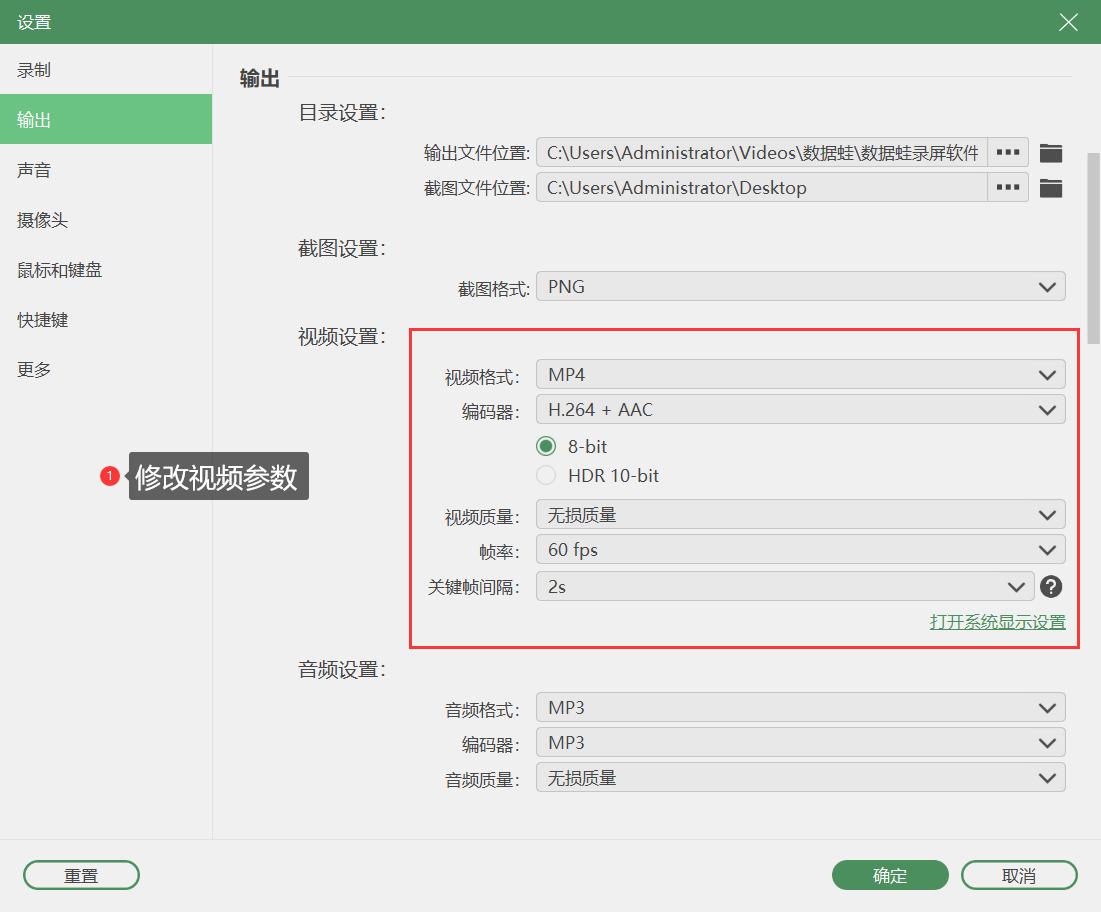The height and width of the screenshot is (912, 1101).
Task: Open the 编码器 H.264 + AAC dropdown
Action: (x=800, y=409)
